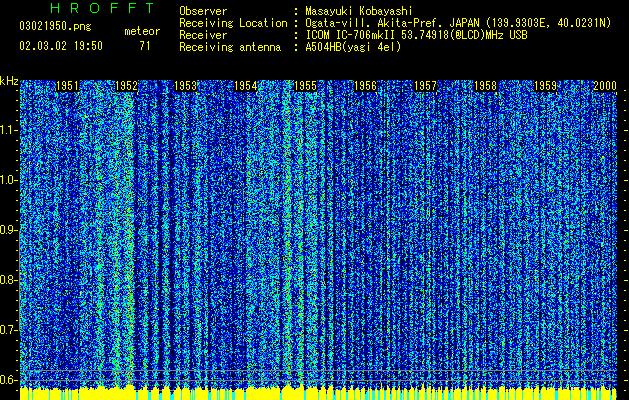This screenshot has width=629, height=400.
Task: Click the 1954 time marker
Action: 246,86
